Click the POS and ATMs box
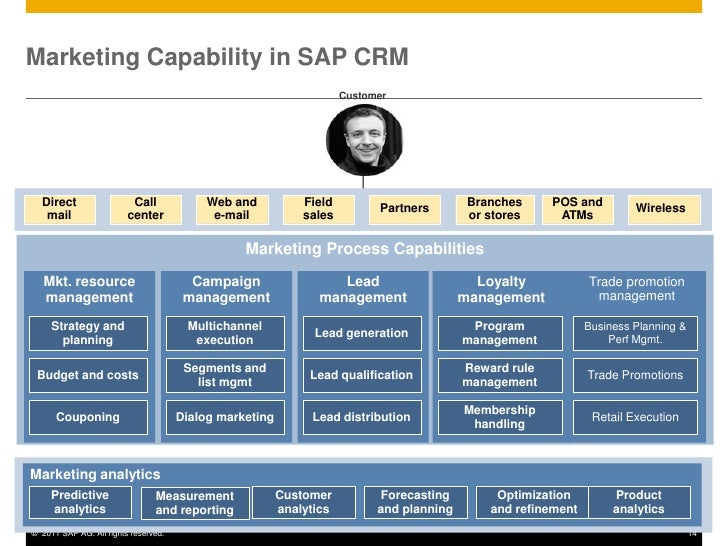Image resolution: width=728 pixels, height=546 pixels. click(x=578, y=209)
